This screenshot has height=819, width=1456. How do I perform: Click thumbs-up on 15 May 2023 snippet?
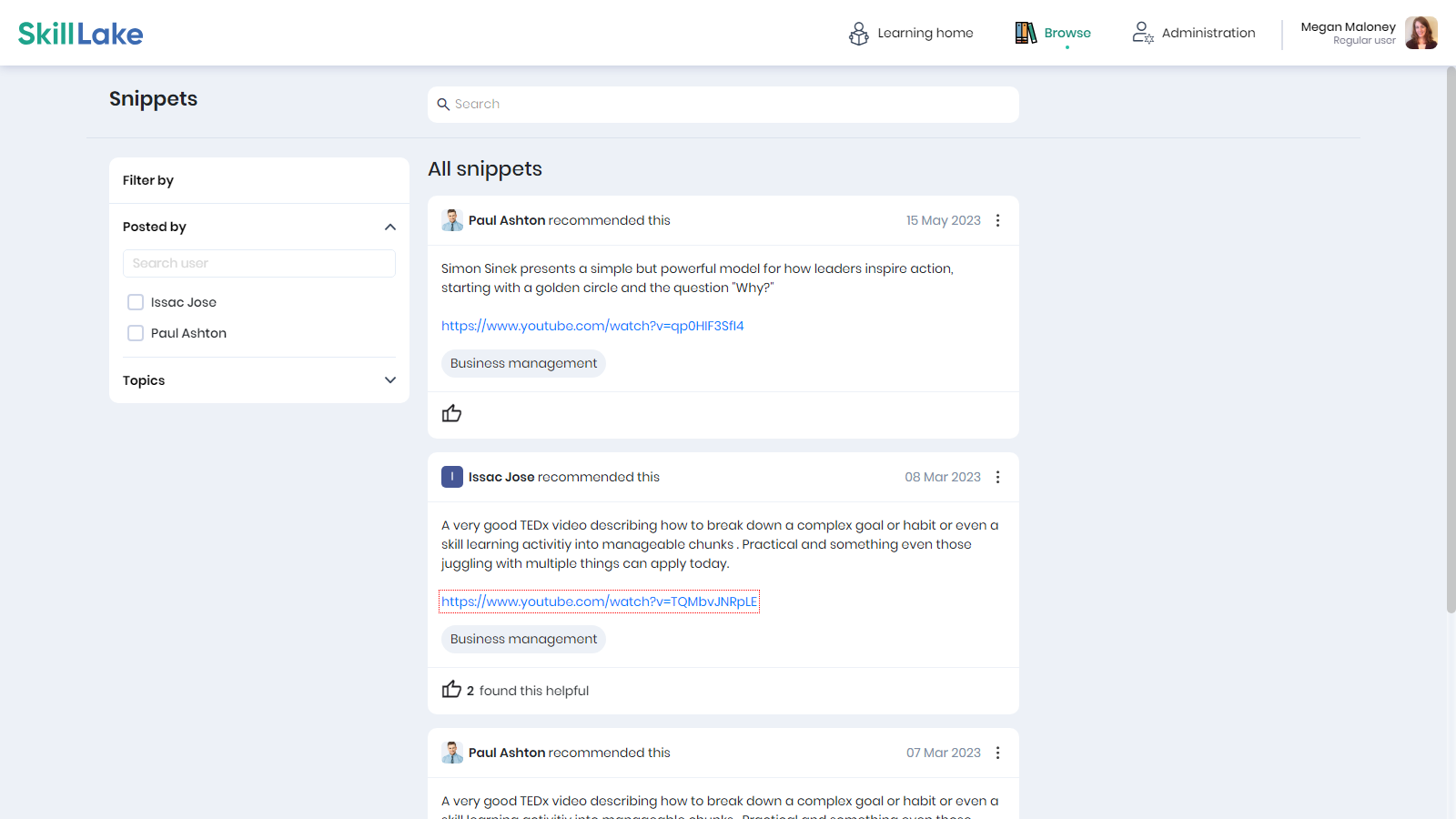point(451,414)
